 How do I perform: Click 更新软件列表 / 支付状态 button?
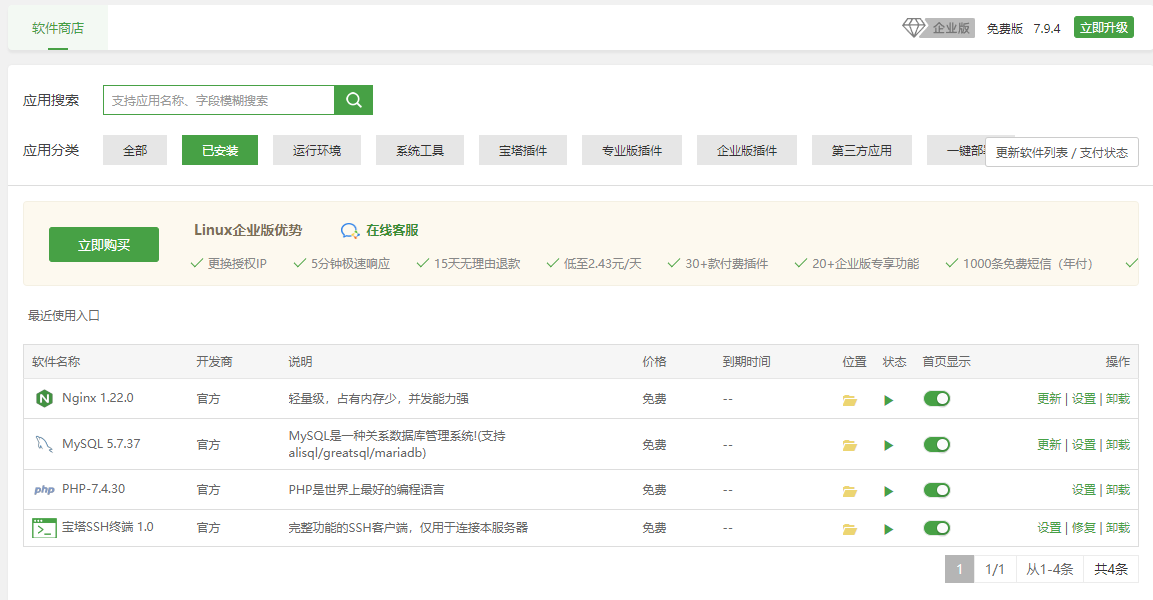[x=1061, y=153]
